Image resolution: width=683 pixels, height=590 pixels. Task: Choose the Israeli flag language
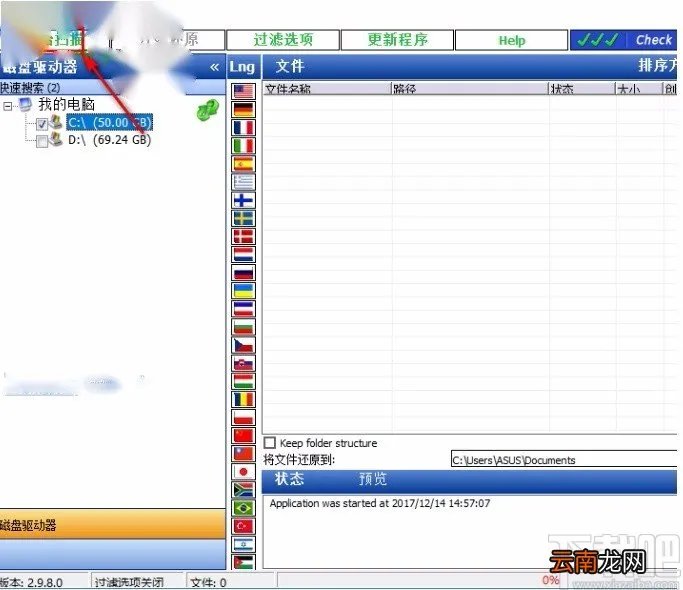pos(243,544)
